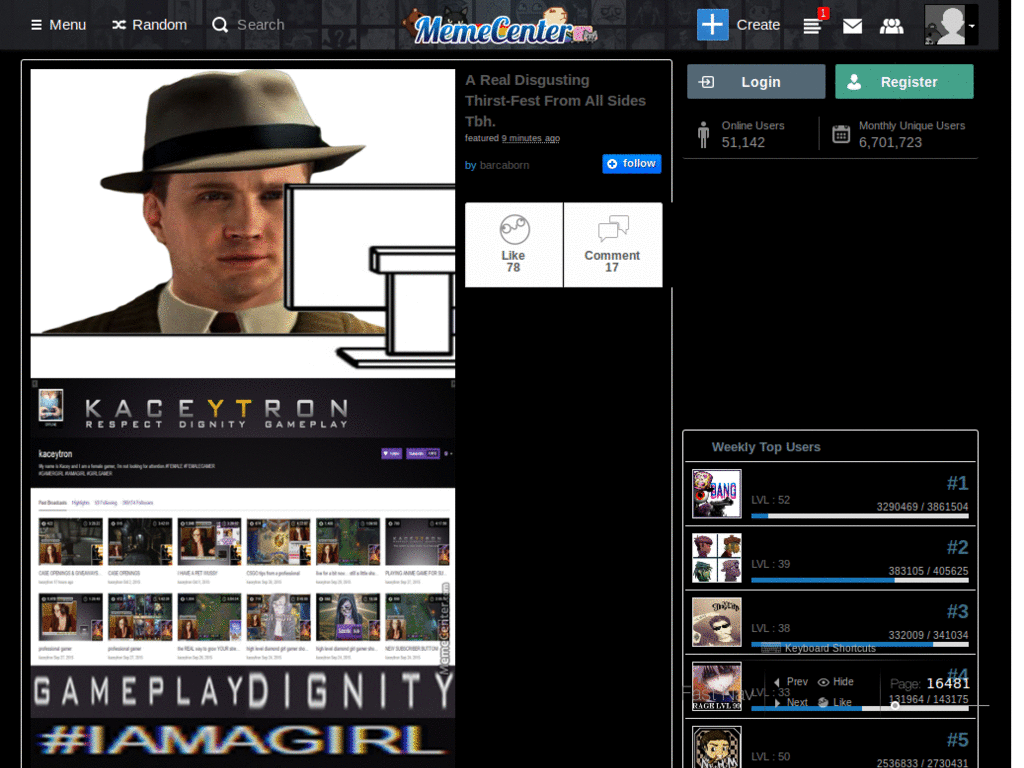This screenshot has height=768, width=1024.
Task: Click the Online Users person icon
Action: (x=703, y=135)
